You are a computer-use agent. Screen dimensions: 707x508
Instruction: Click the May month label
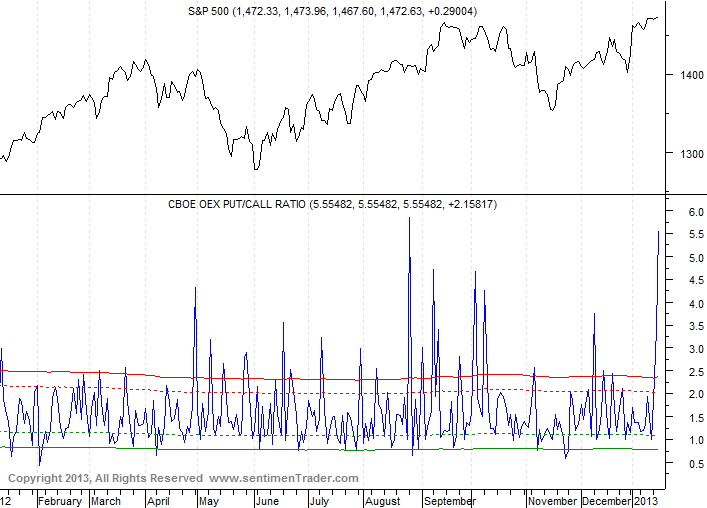click(x=207, y=501)
